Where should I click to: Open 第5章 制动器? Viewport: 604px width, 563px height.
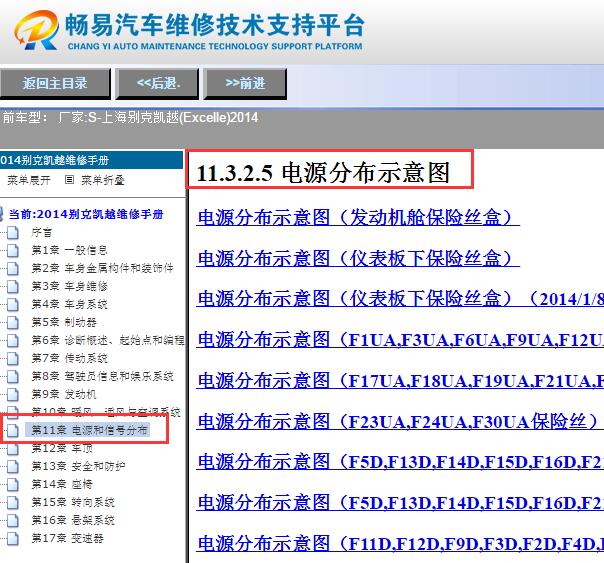tap(64, 322)
